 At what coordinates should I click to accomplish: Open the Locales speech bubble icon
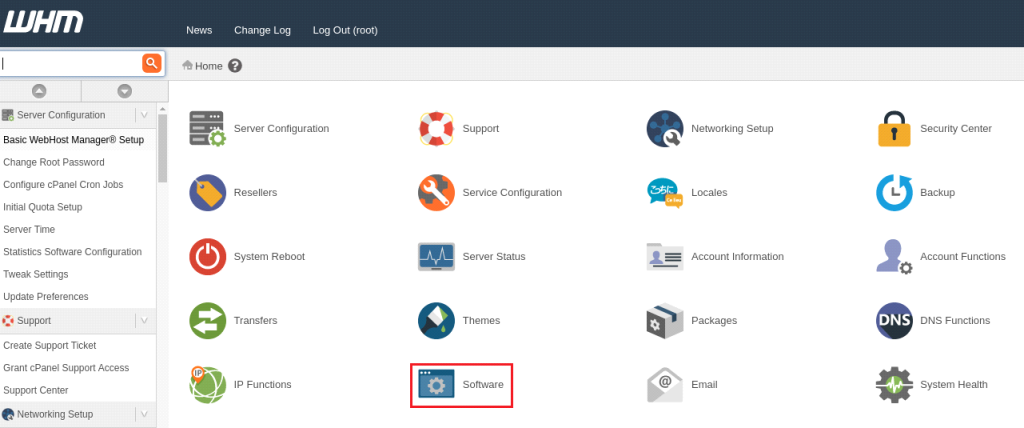665,193
